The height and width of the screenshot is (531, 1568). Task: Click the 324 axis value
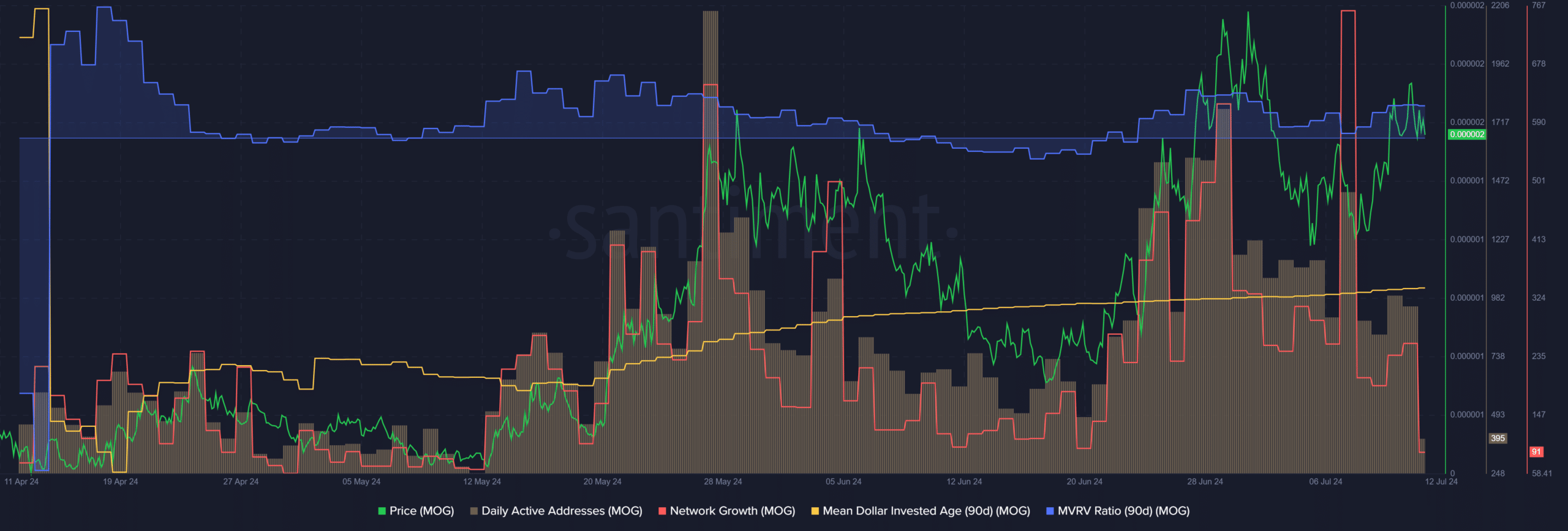pos(1539,298)
